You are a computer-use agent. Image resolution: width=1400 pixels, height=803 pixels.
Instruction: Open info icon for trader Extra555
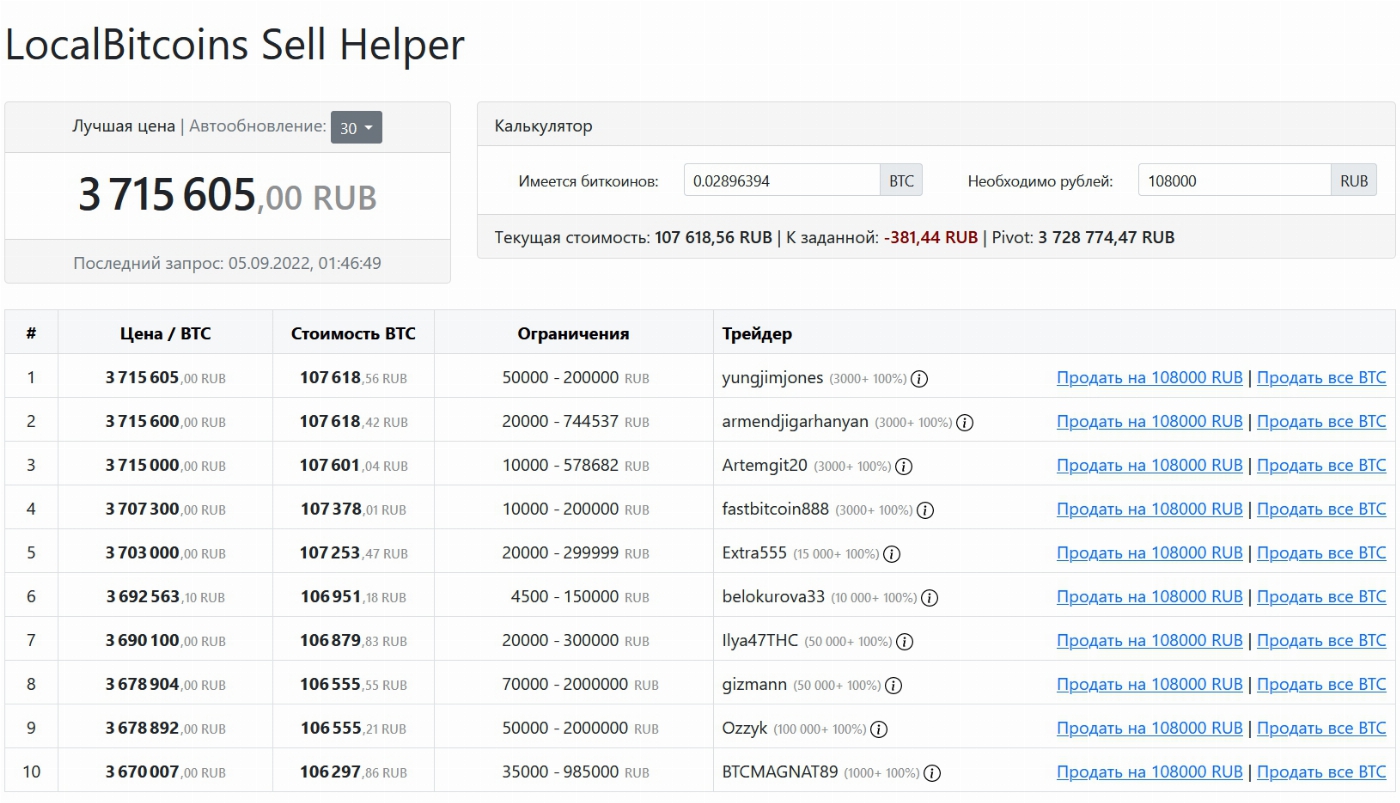(x=892, y=554)
